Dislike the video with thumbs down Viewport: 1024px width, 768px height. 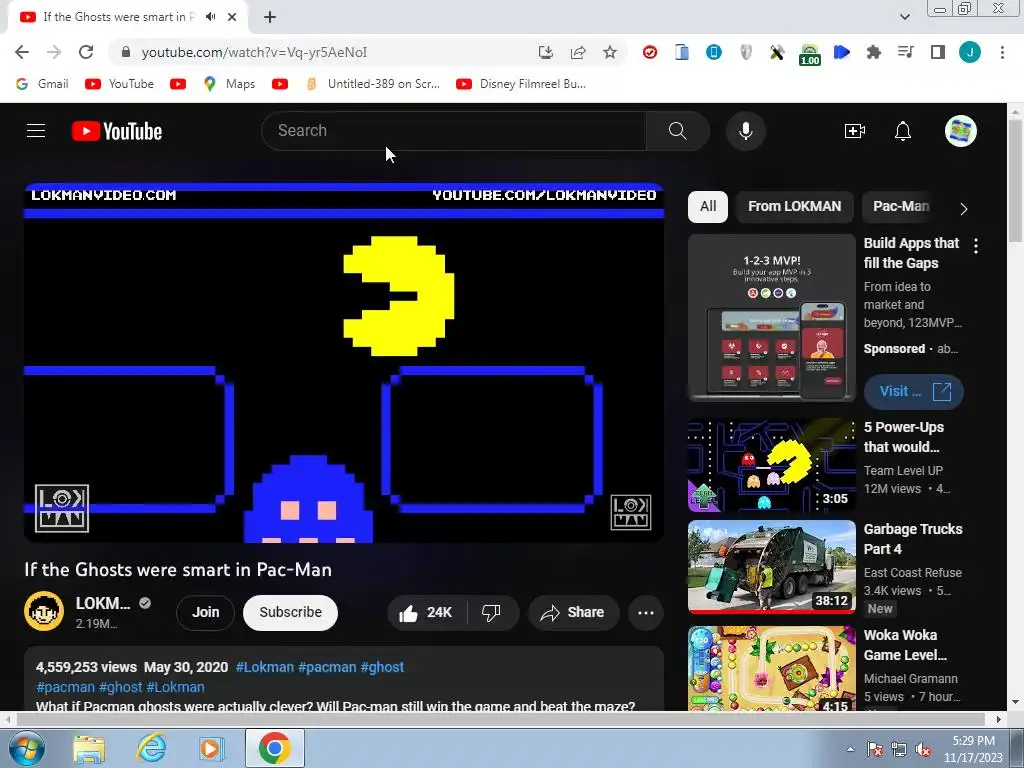[491, 613]
